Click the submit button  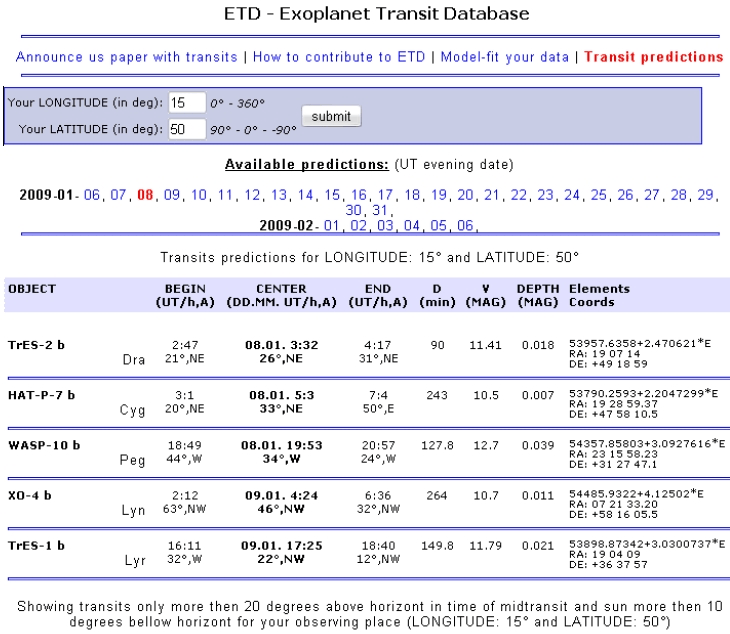click(x=331, y=116)
